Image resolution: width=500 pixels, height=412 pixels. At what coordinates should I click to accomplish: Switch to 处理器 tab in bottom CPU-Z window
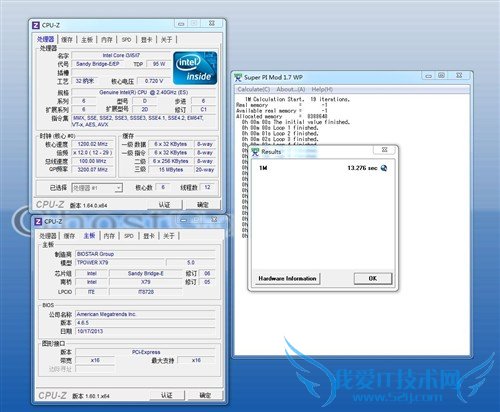point(48,236)
